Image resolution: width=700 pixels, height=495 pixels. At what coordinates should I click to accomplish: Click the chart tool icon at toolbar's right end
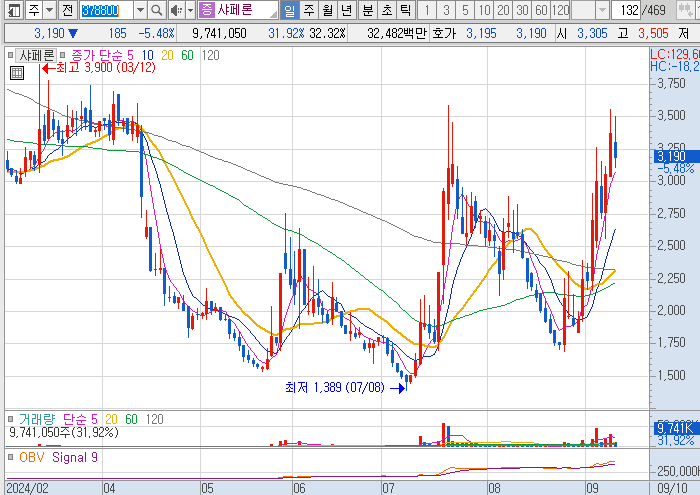685,10
